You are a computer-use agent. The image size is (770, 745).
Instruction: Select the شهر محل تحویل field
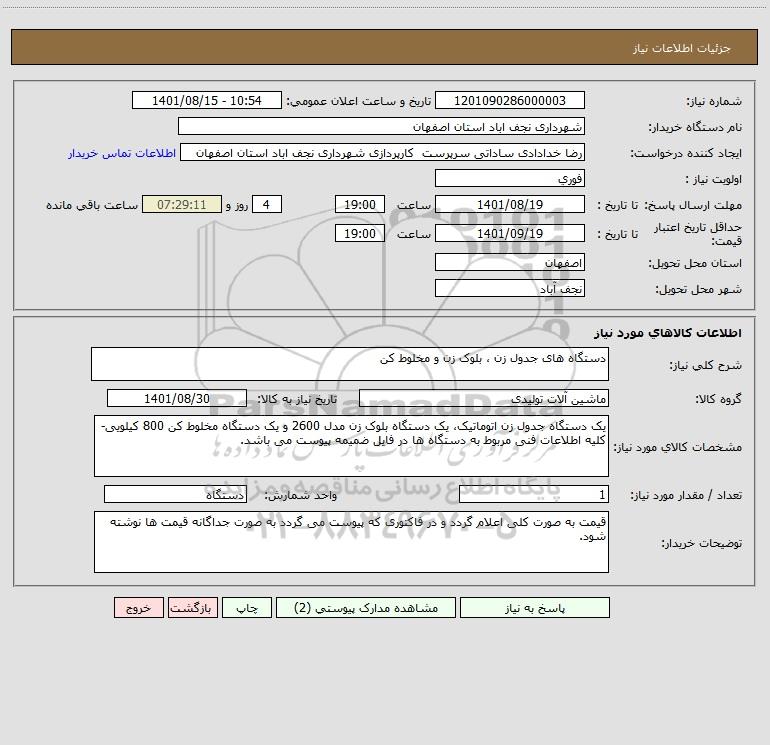[x=509, y=288]
